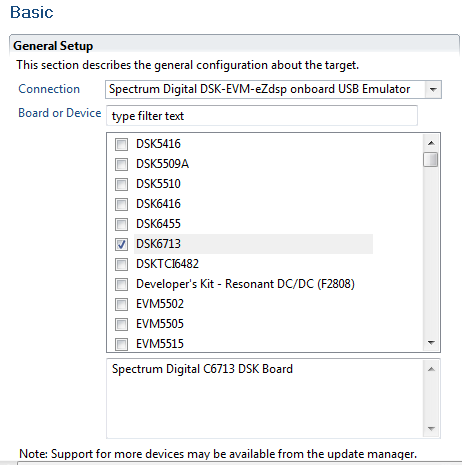Select the DSK6416 board checkbox
The height and width of the screenshot is (465, 462).
coord(121,204)
